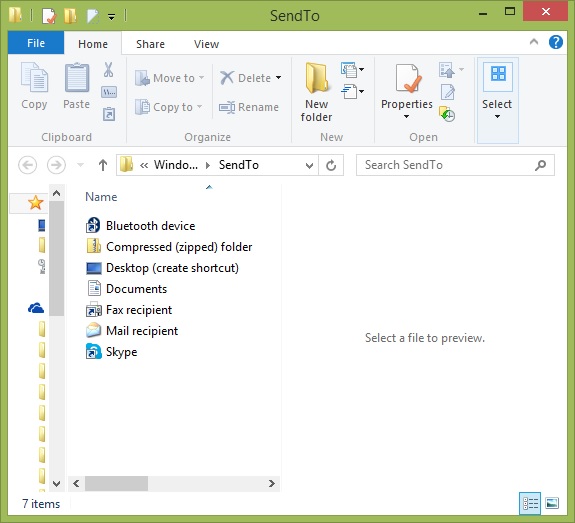Open the New item dropdown icon
This screenshot has width=575, height=523.
coord(352,70)
